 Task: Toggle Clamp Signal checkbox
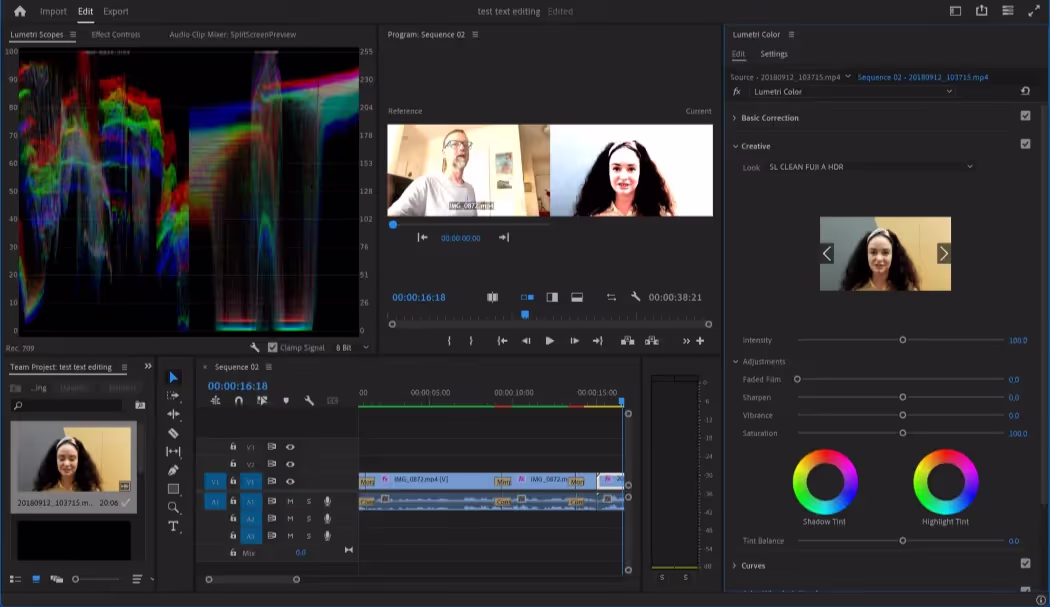pos(273,348)
